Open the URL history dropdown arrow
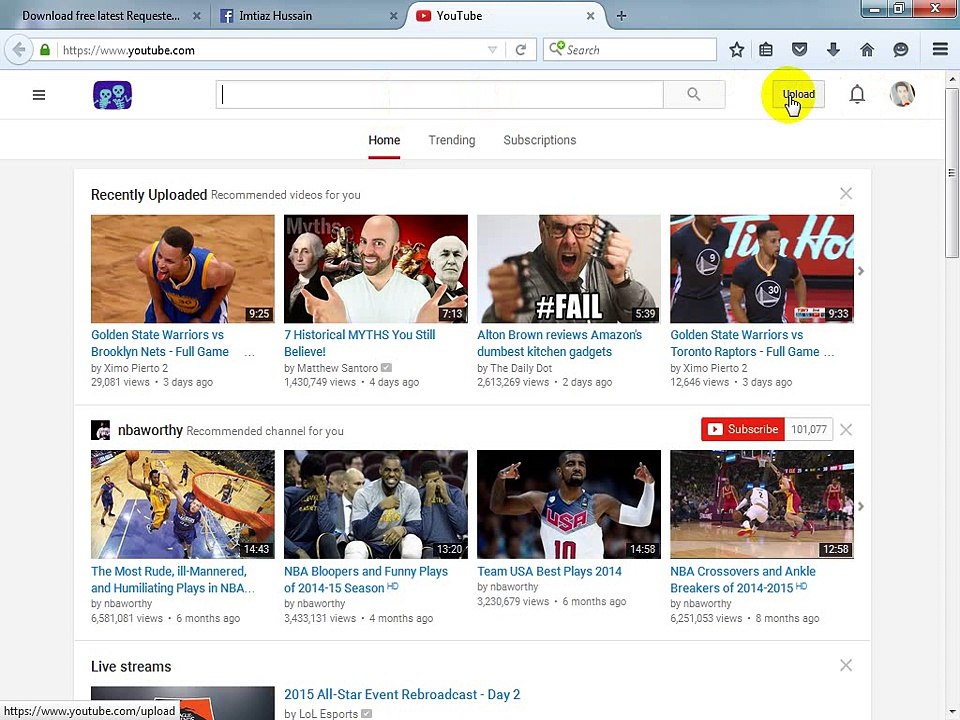The height and width of the screenshot is (720, 960). (x=492, y=50)
